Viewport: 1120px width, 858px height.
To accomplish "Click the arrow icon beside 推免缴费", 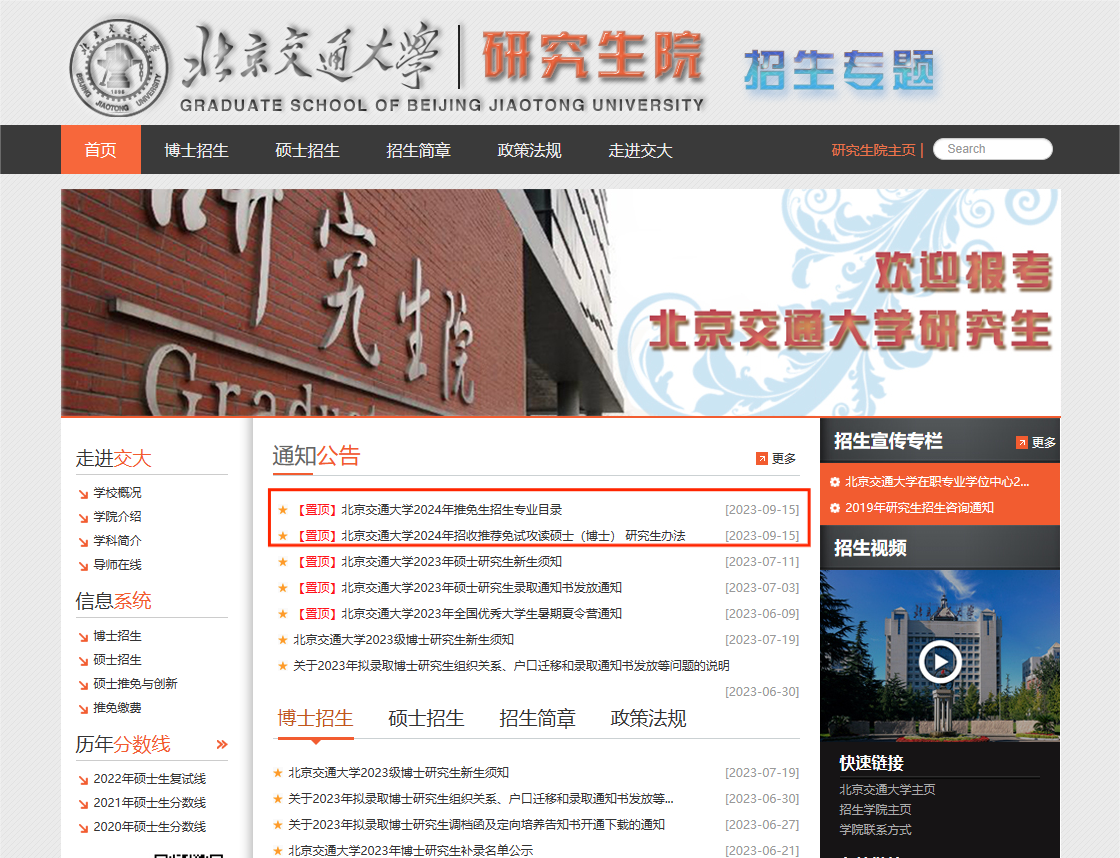I will pyautogui.click(x=84, y=709).
